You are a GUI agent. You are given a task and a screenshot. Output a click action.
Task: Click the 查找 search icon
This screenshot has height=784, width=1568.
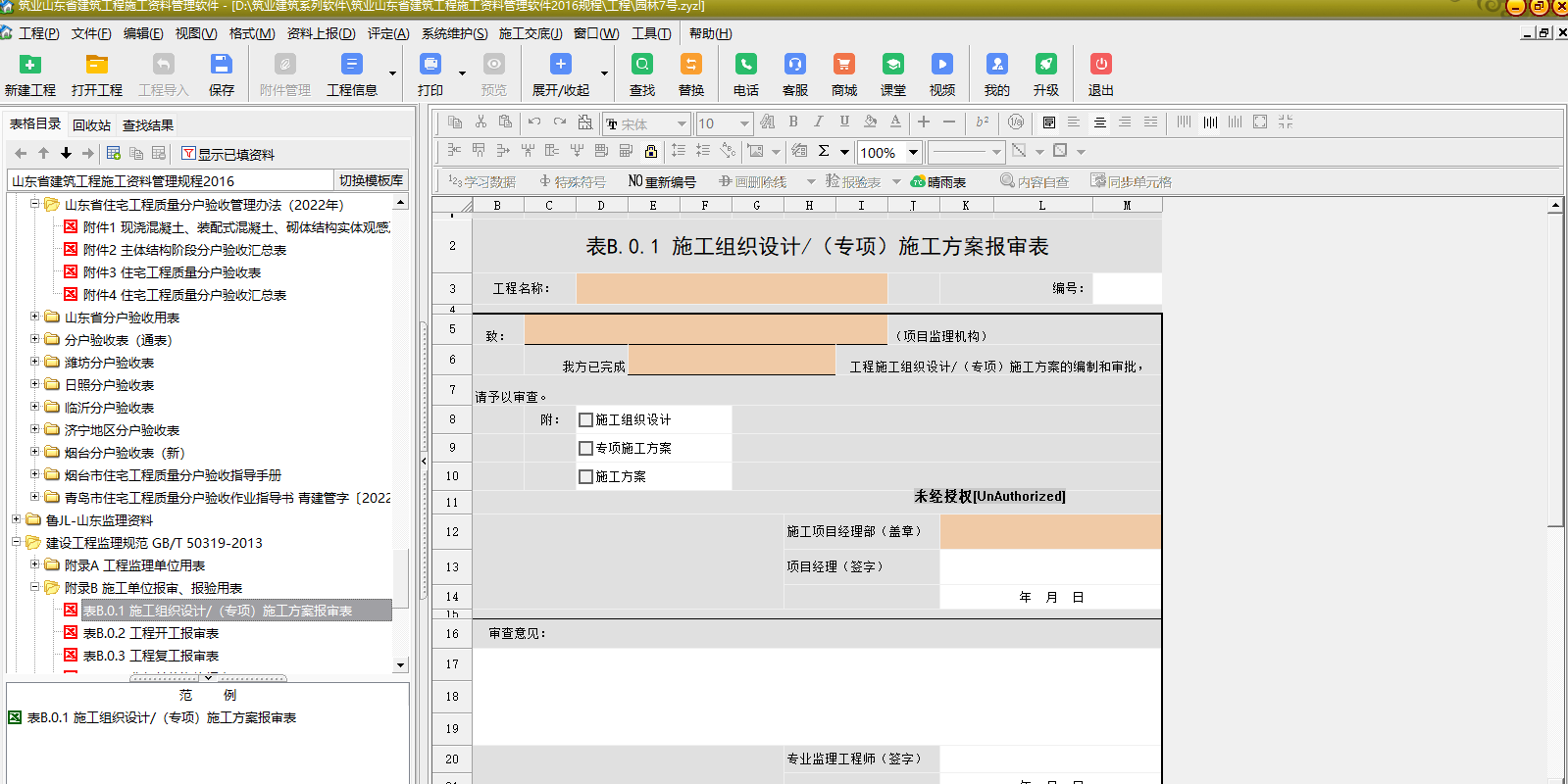pyautogui.click(x=642, y=66)
